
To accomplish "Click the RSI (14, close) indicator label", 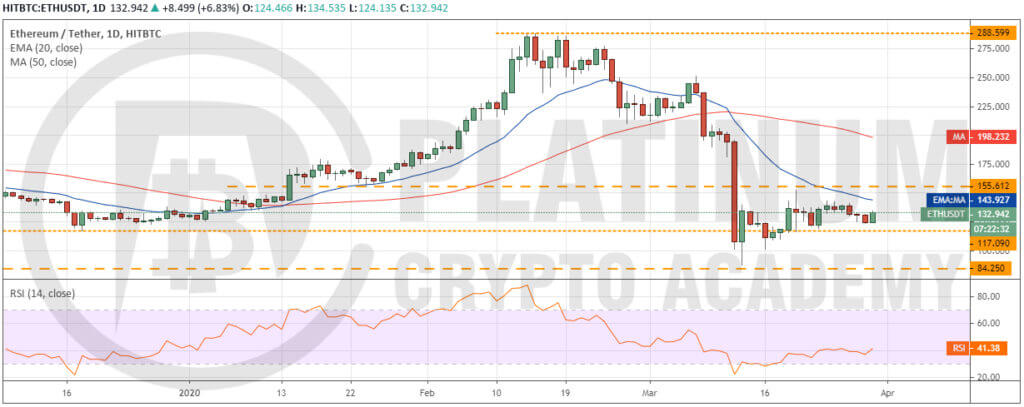I will [42, 294].
